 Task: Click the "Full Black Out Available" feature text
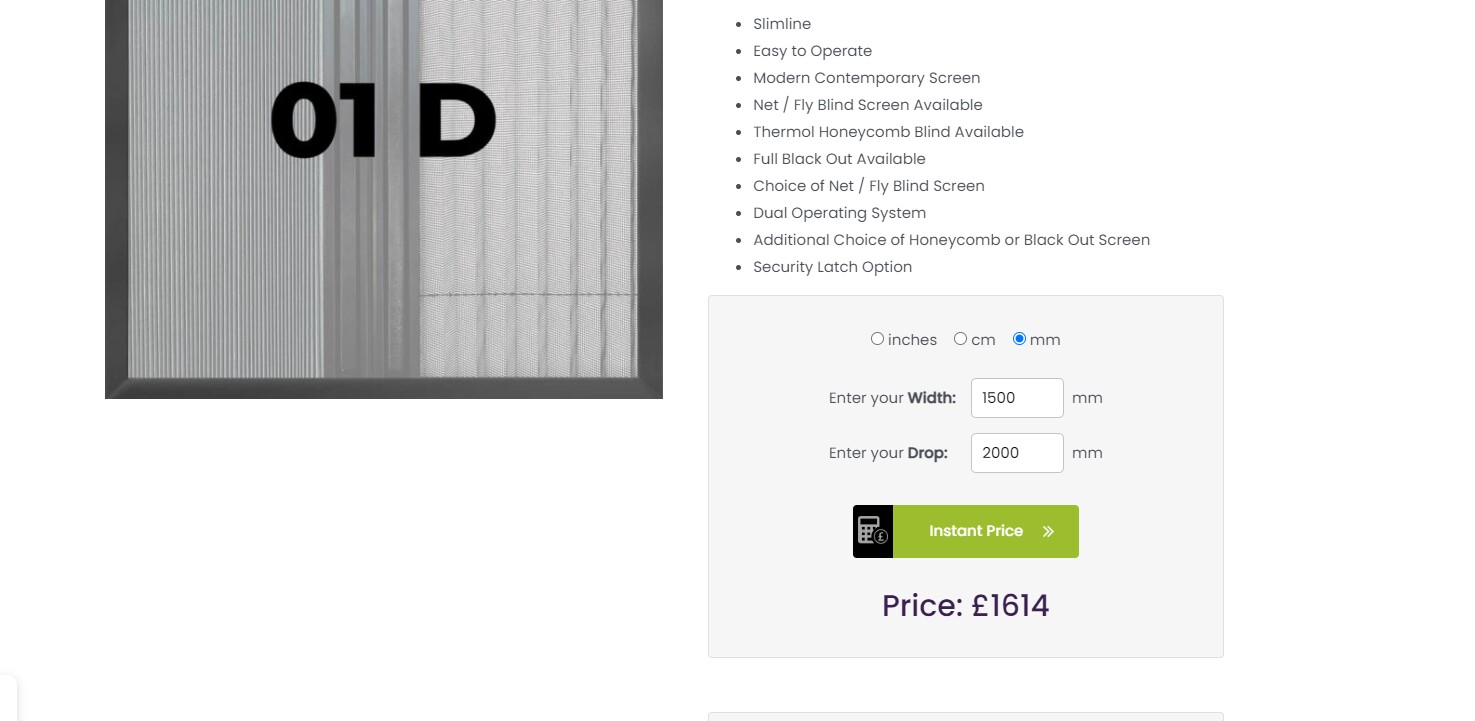coord(839,159)
